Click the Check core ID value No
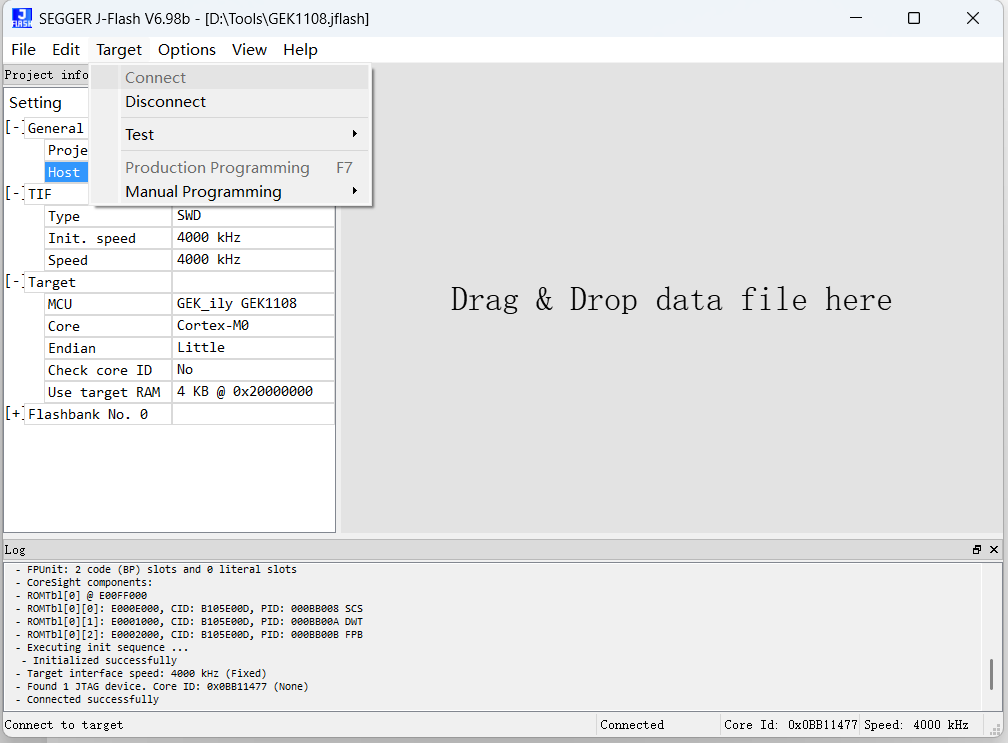This screenshot has width=1008, height=743. pyautogui.click(x=253, y=370)
